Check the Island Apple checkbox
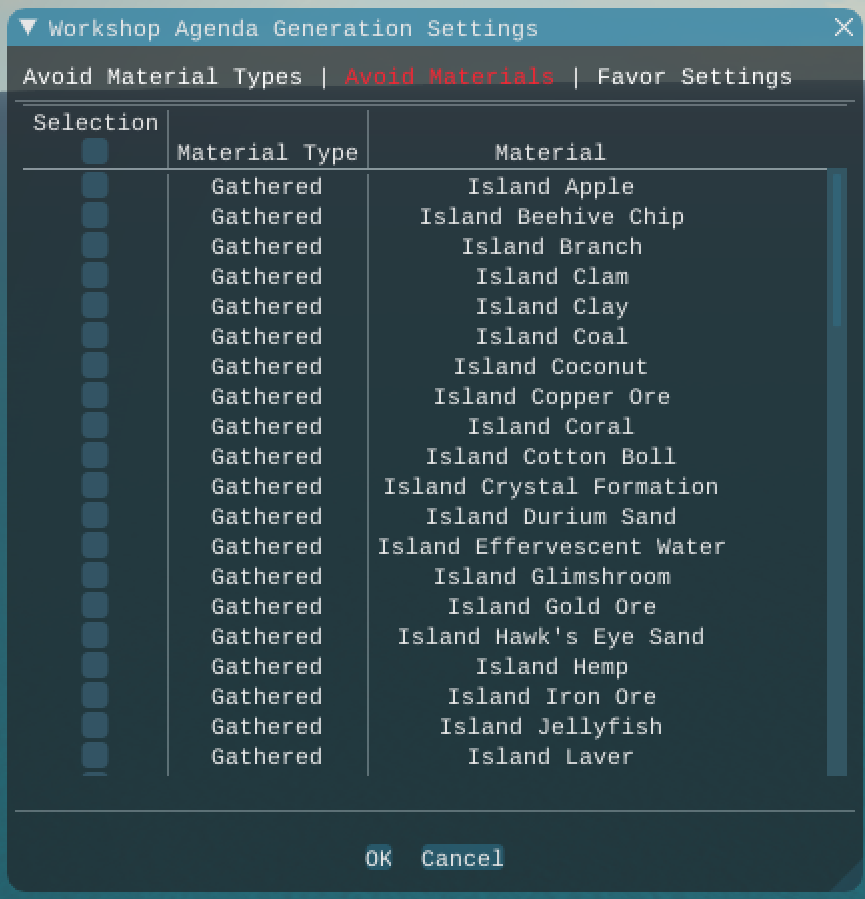The width and height of the screenshot is (865, 899). point(95,186)
